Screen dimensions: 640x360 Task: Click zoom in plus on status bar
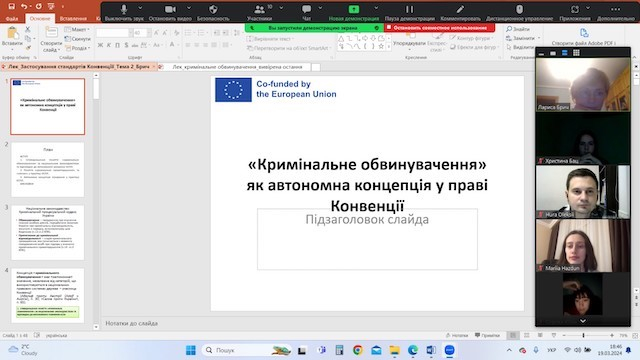[x=612, y=336]
